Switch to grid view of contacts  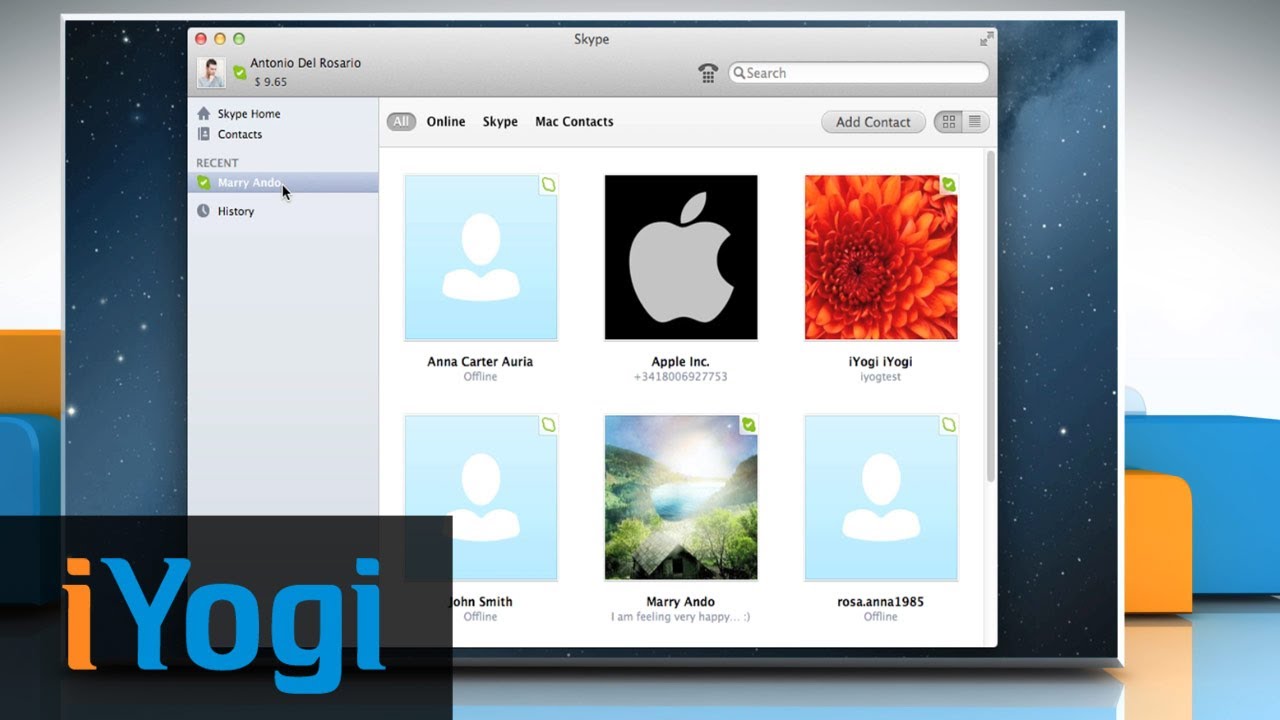(948, 122)
